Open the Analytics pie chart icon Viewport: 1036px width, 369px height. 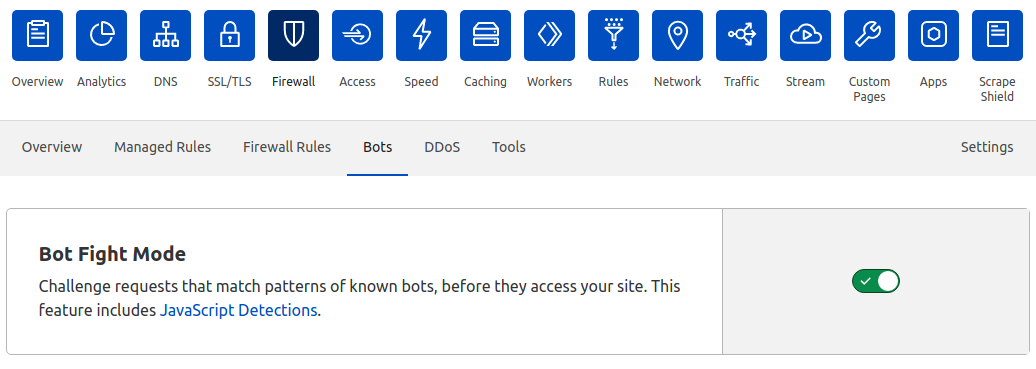101,35
